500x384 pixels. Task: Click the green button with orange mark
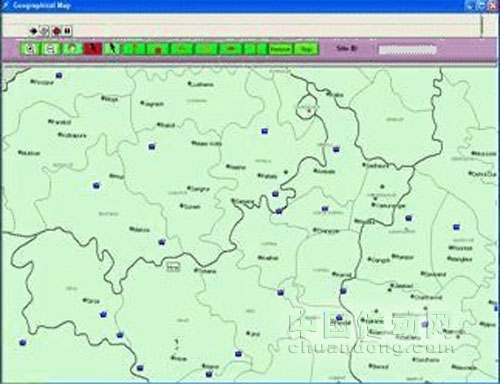pos(158,49)
